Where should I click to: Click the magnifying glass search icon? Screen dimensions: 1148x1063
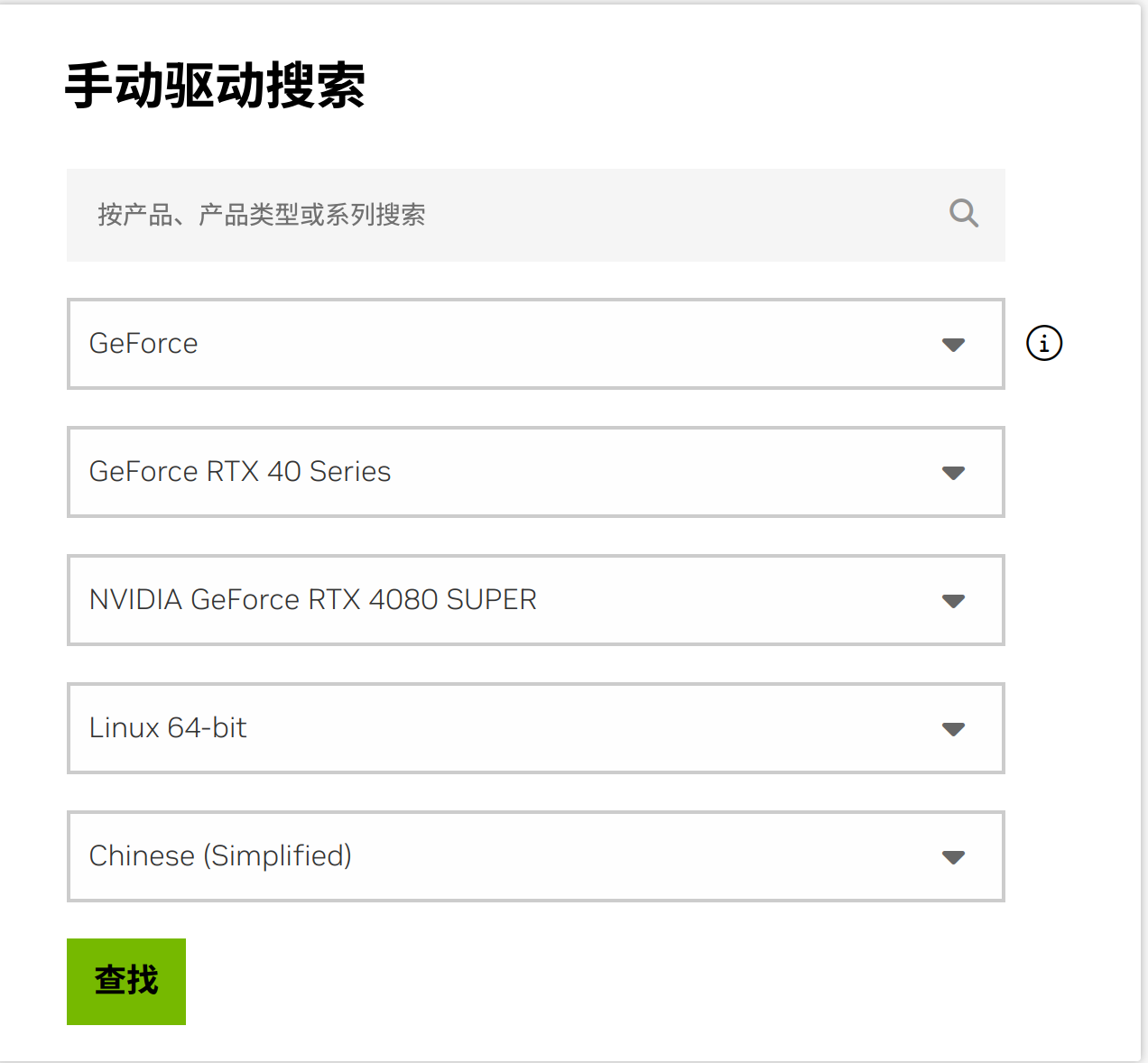coord(963,214)
